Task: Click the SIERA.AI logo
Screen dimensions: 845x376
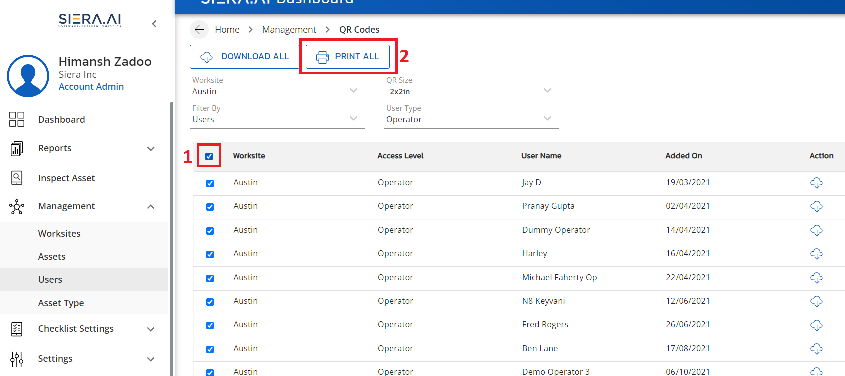Action: (x=90, y=20)
